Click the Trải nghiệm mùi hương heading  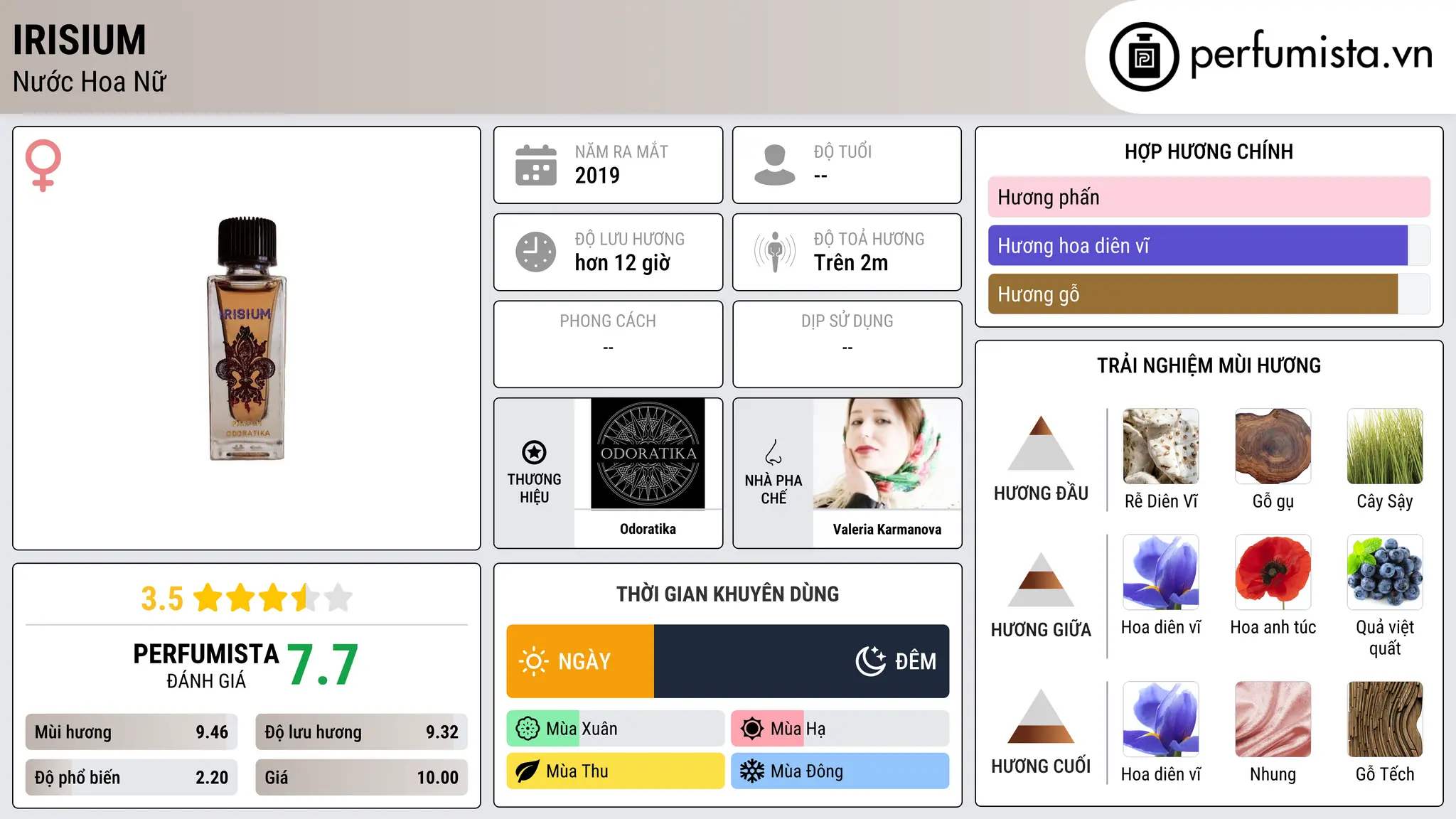[x=1209, y=365]
